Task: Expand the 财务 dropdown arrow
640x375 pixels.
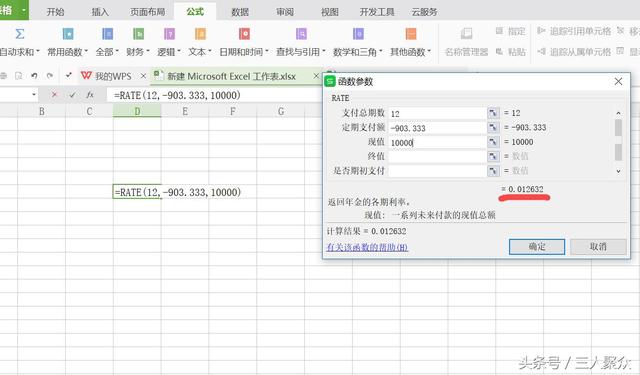Action: pyautogui.click(x=148, y=51)
